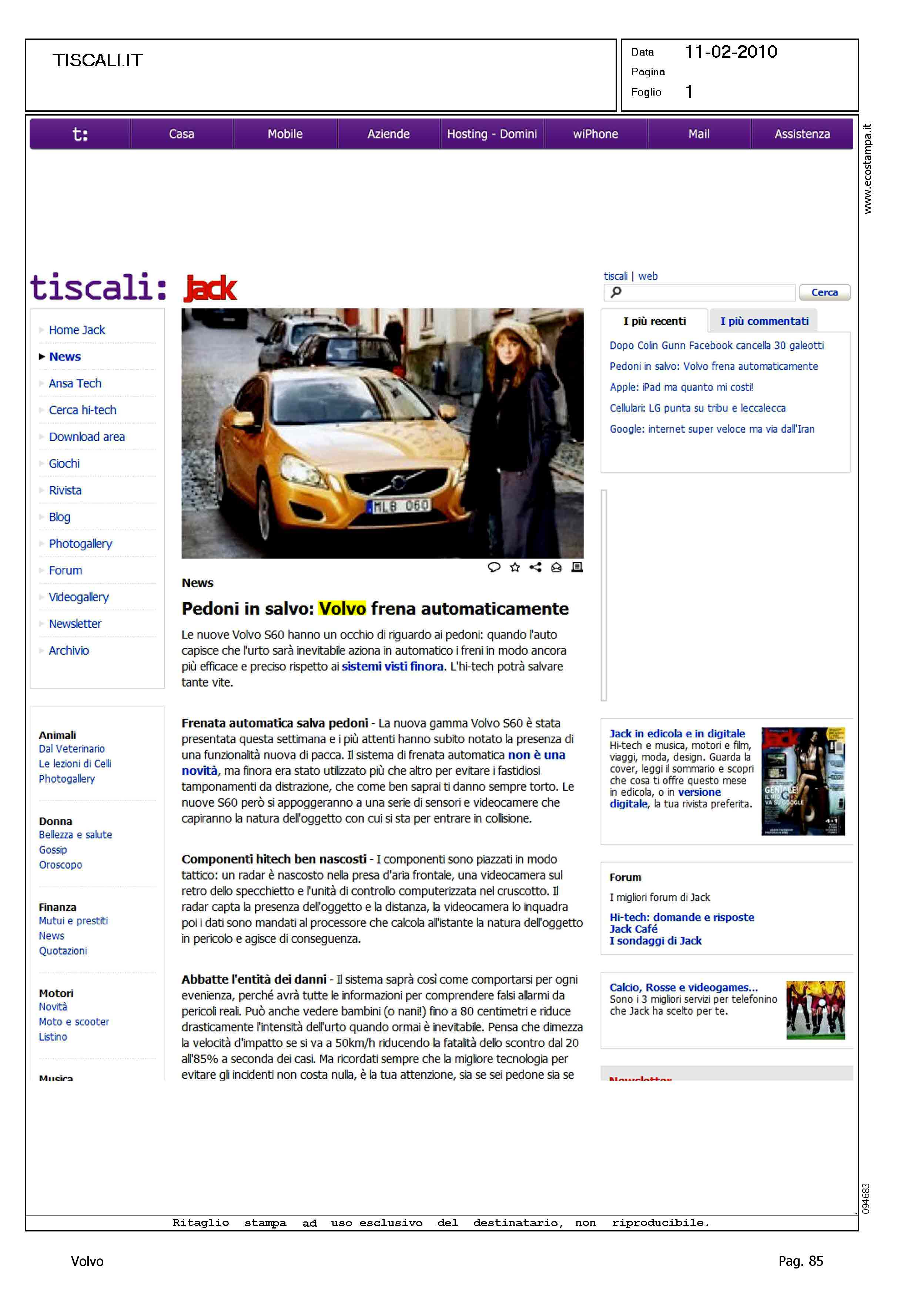Click the star favorite icon
The height and width of the screenshot is (1297, 924).
515,567
